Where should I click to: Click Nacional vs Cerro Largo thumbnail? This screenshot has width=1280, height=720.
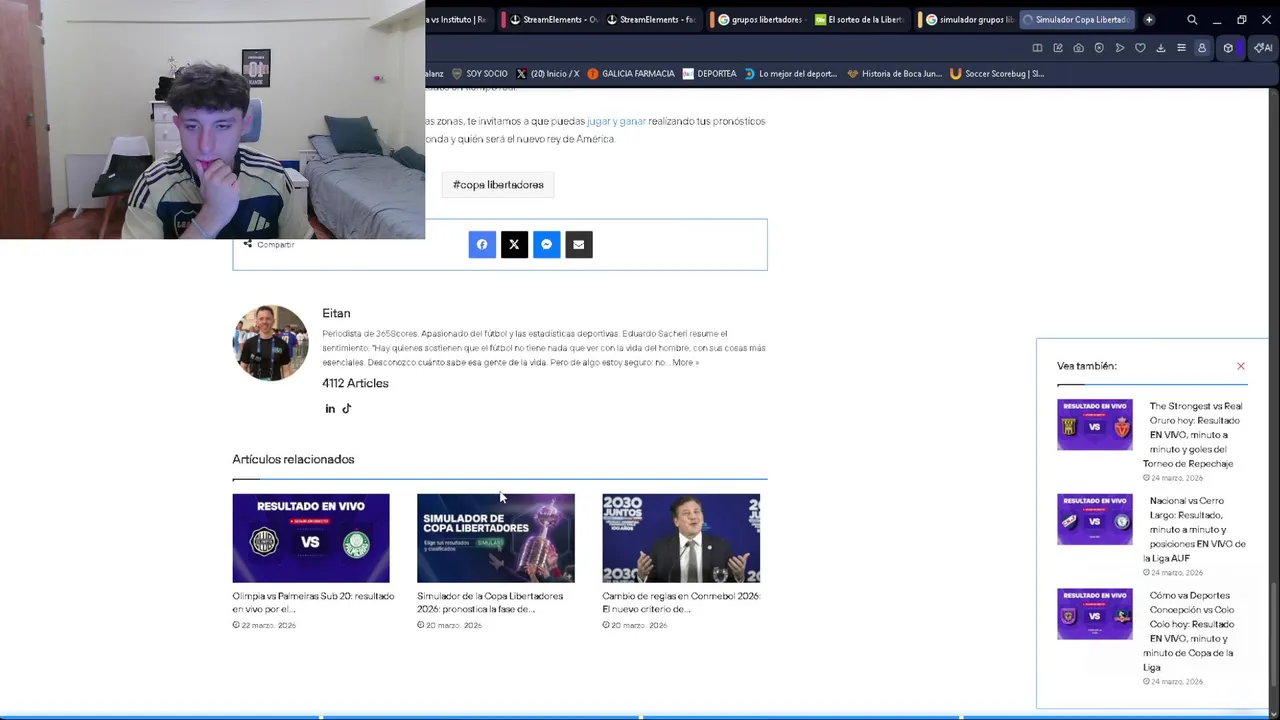click(x=1095, y=520)
